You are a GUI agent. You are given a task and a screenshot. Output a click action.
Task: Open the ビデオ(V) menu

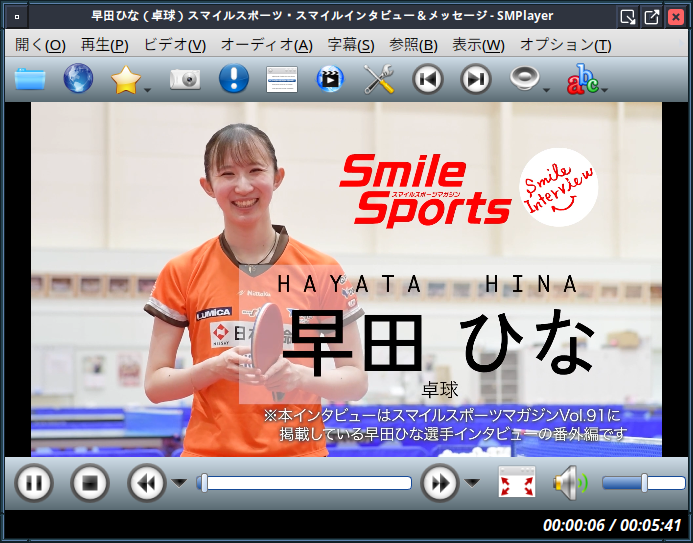point(175,45)
